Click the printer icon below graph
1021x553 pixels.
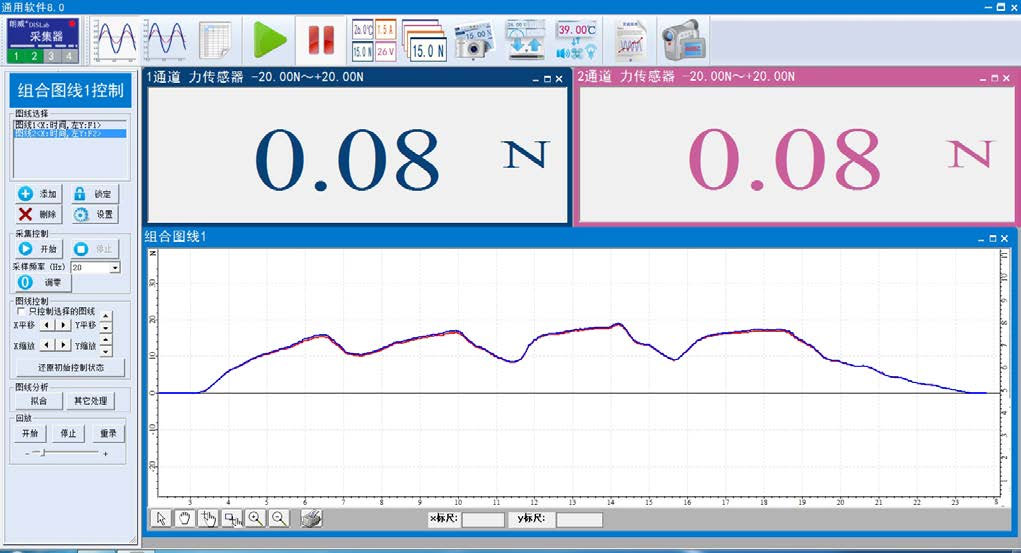pyautogui.click(x=311, y=518)
